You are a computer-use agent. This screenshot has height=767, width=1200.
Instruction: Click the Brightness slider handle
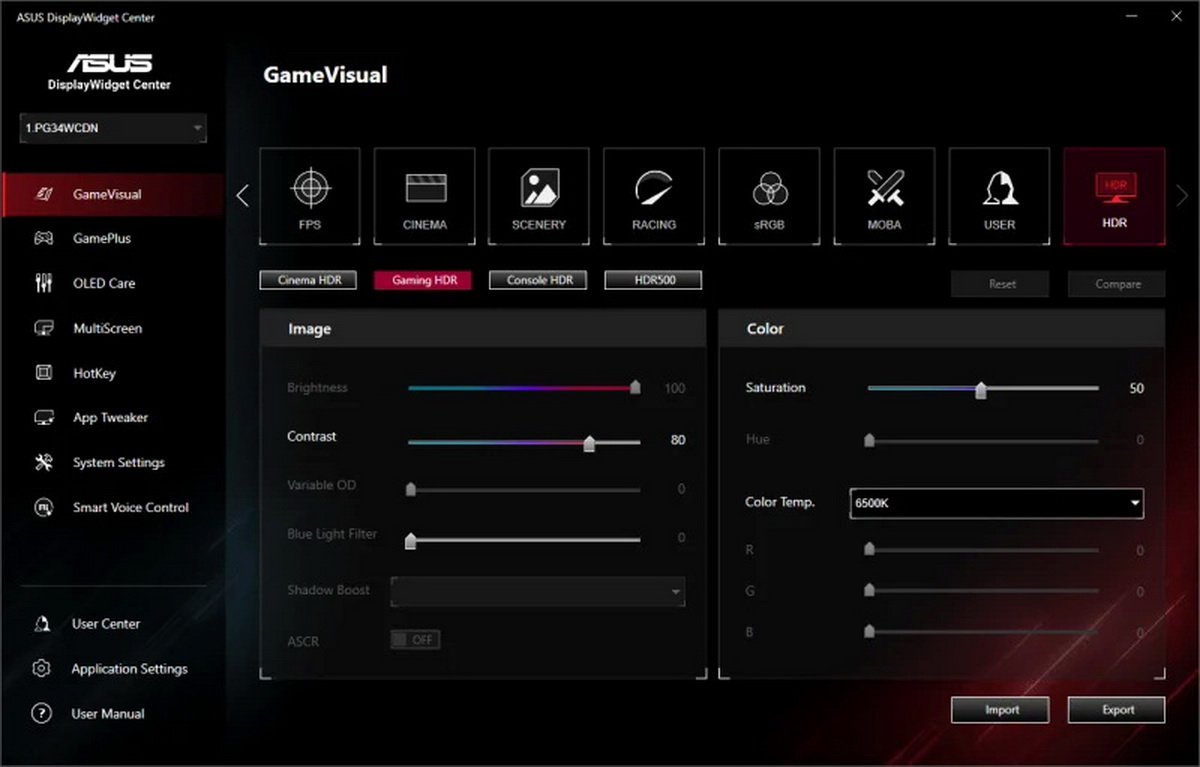tap(635, 387)
